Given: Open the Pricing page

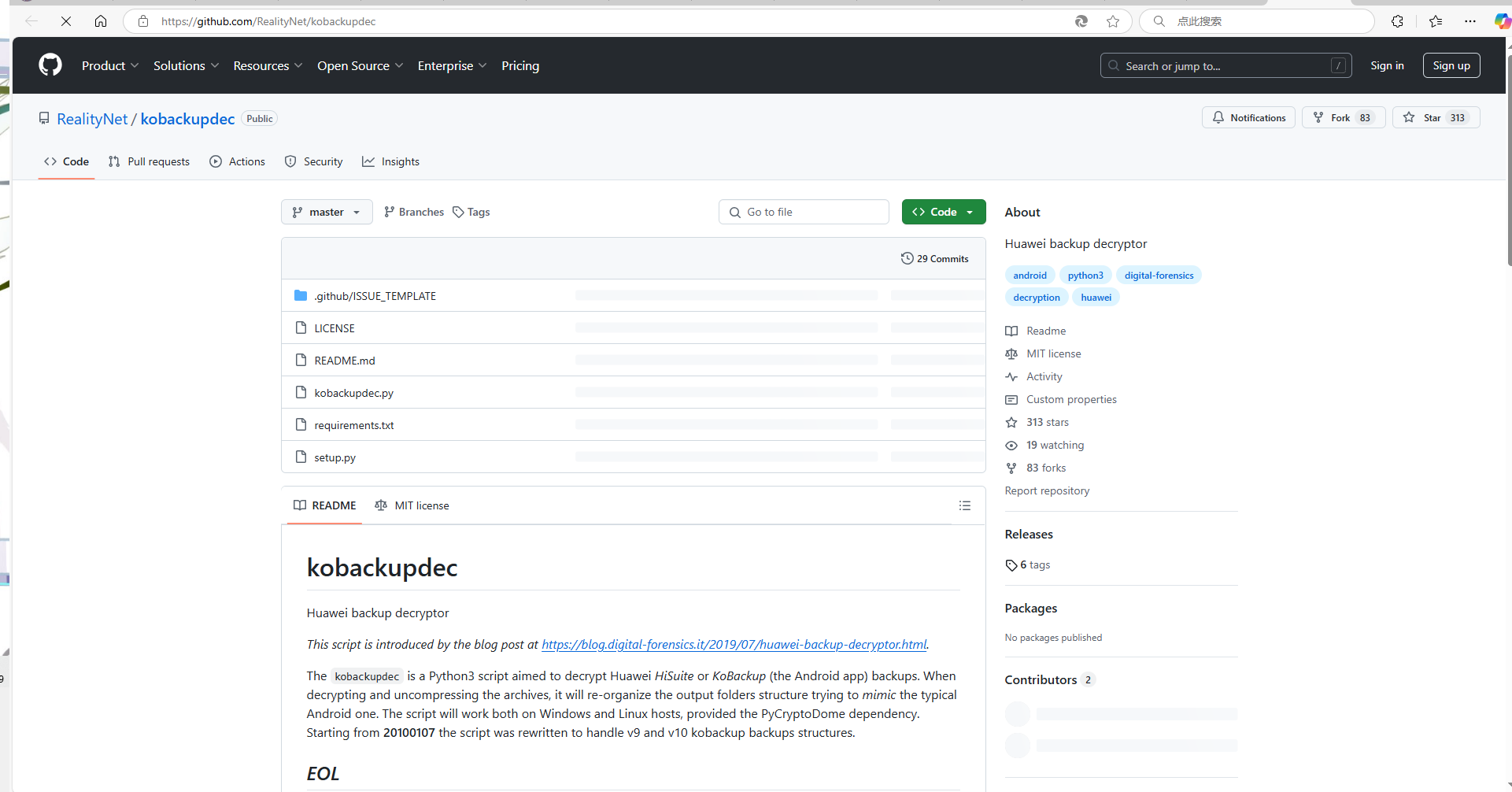Looking at the screenshot, I should (x=520, y=66).
